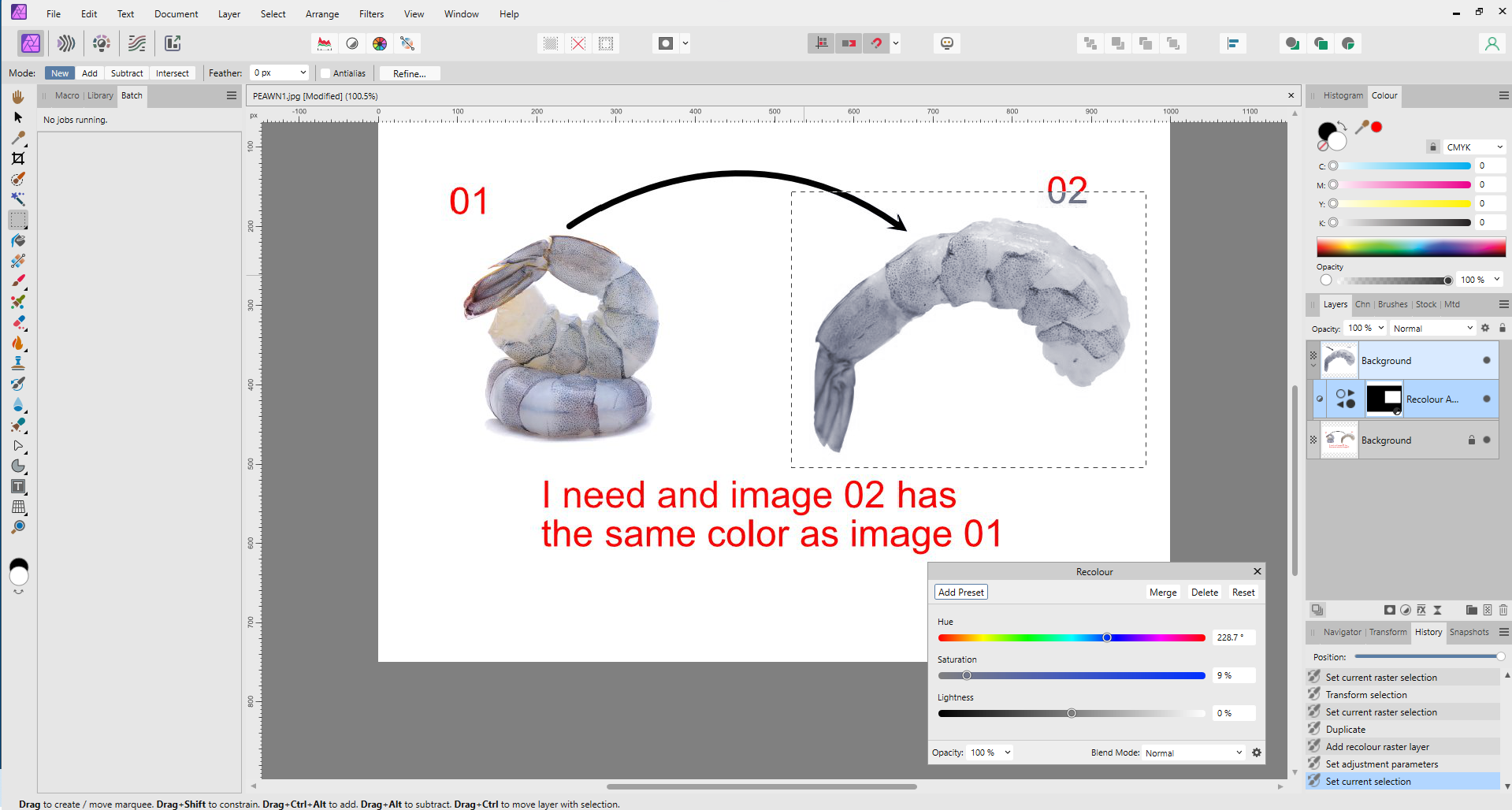Expand the CMYK colour model dropdown

[x=1474, y=147]
